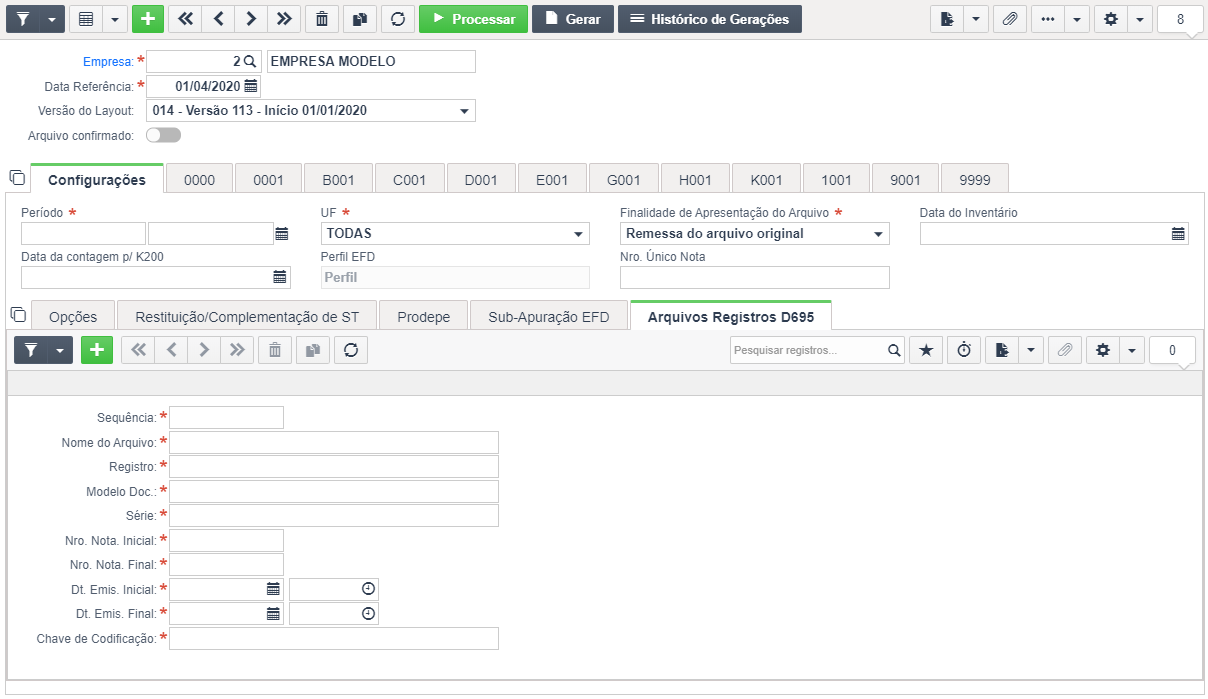Expand top export options dropdown
Screen dimensions: 1208x699
pyautogui.click(x=976, y=19)
